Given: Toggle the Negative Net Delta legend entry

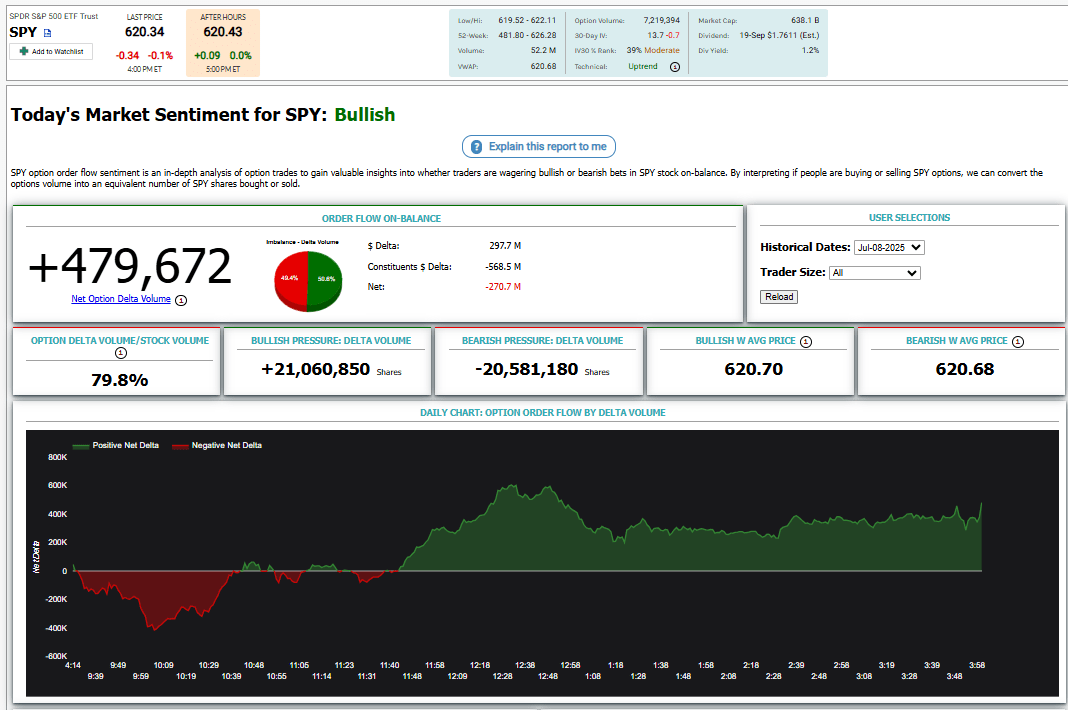Looking at the screenshot, I should [x=217, y=446].
